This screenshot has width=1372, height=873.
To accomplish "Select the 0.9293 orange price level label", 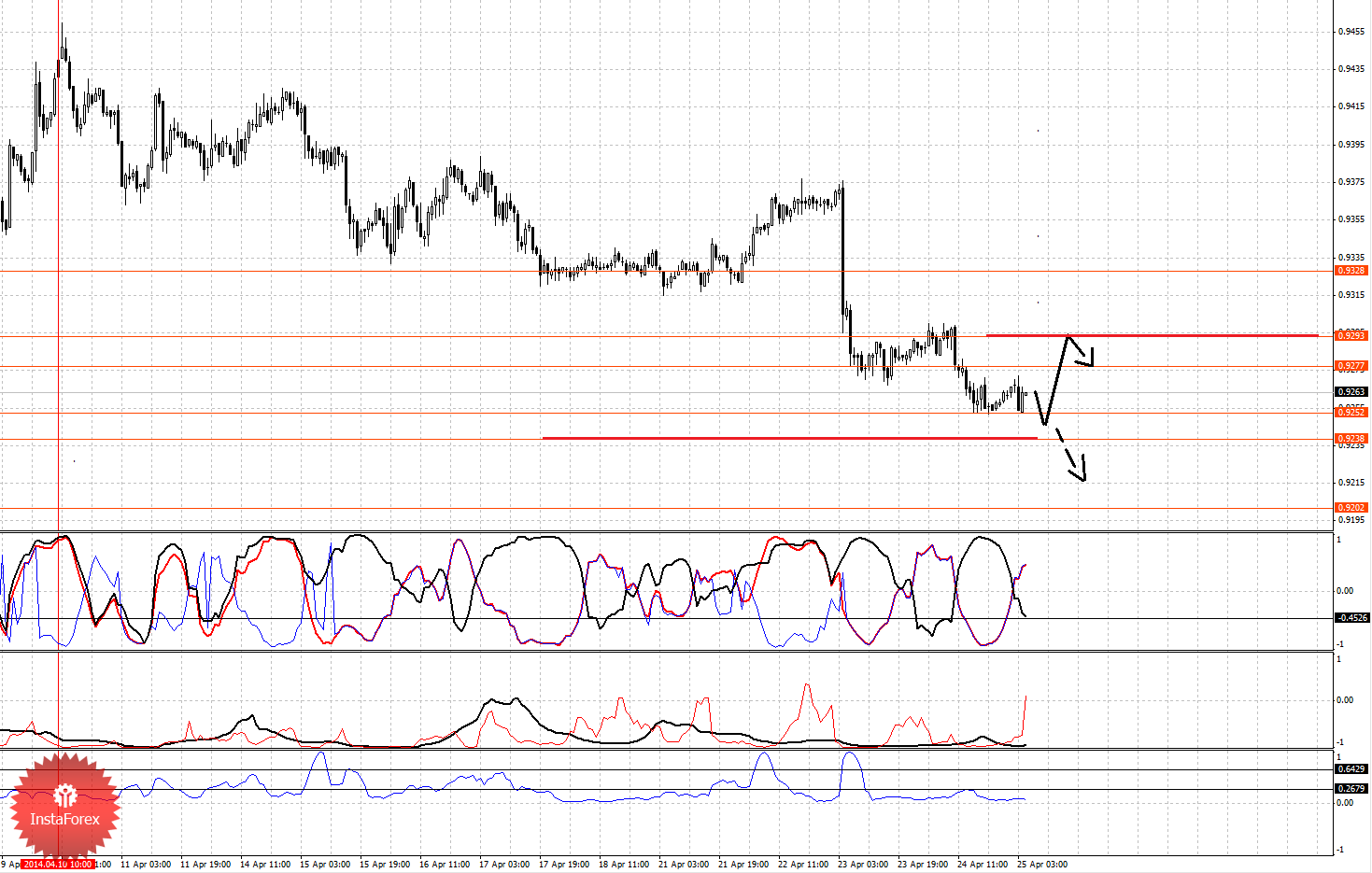I will pos(1351,335).
